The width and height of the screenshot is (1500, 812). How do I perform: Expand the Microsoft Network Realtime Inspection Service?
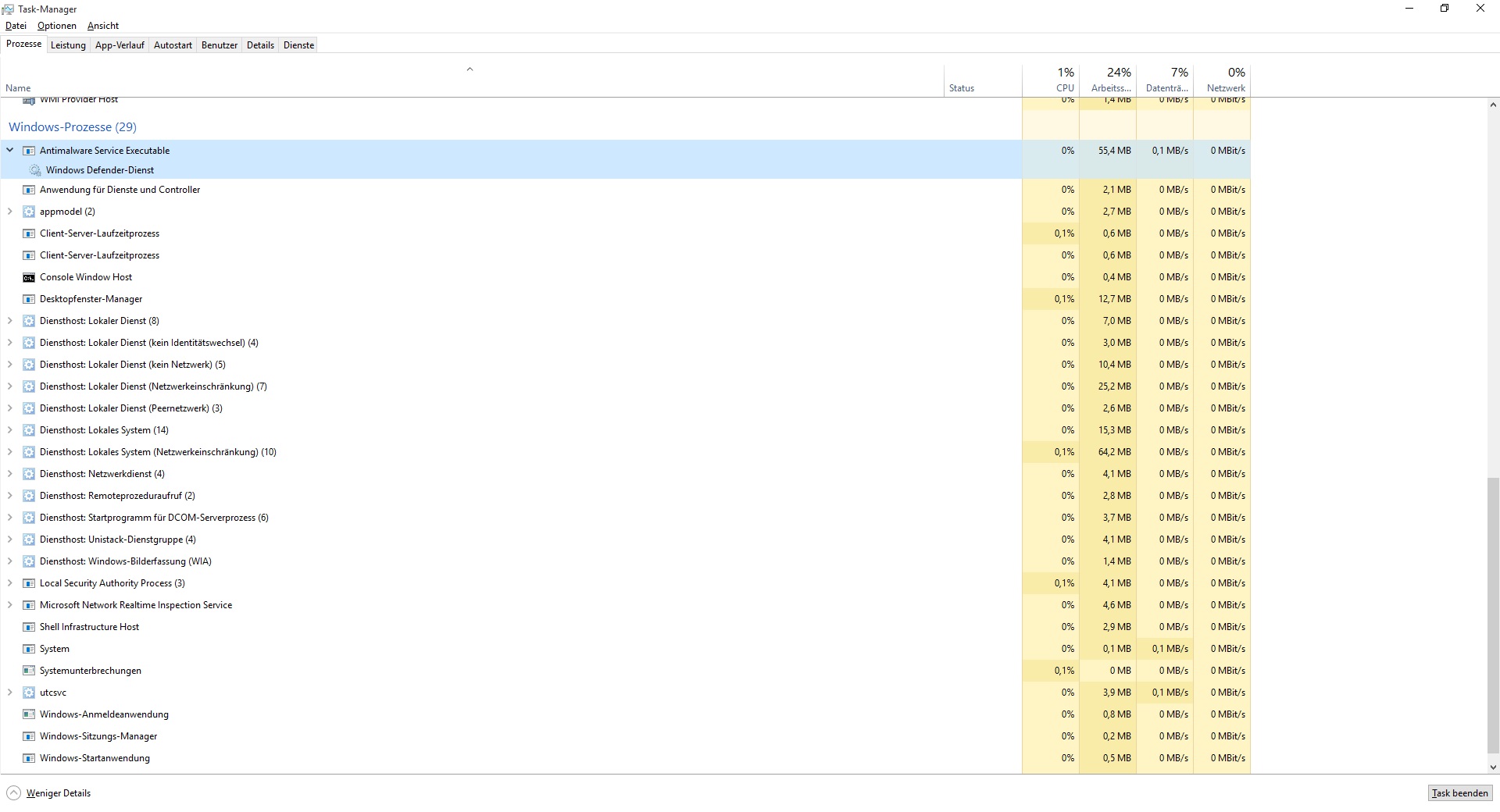[10, 605]
